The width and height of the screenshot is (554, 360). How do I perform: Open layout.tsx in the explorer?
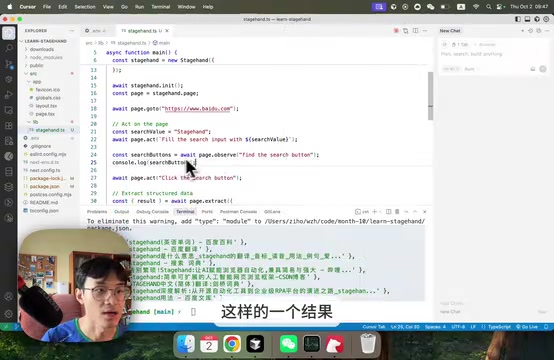point(46,106)
